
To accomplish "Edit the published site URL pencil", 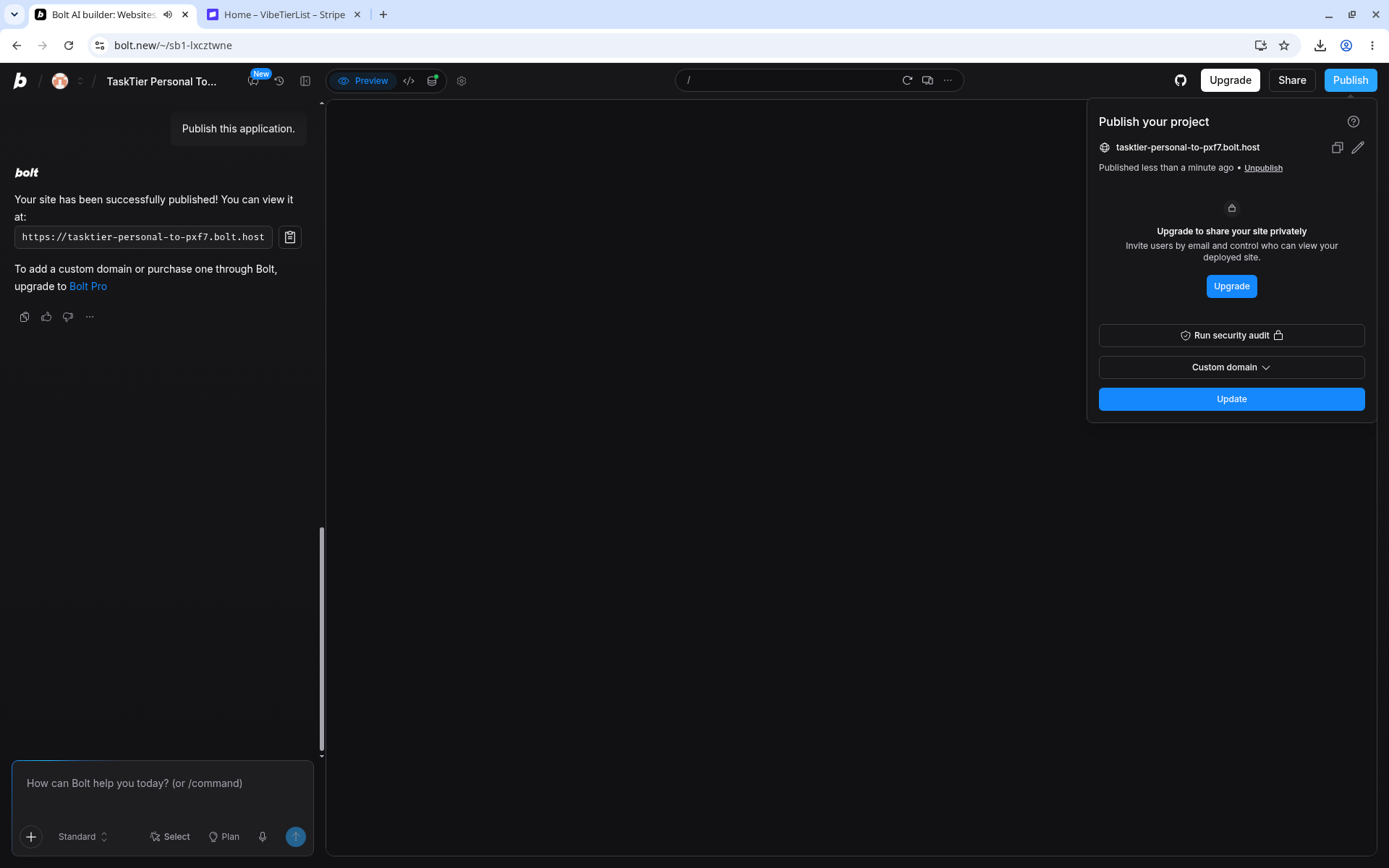I will 1358,148.
